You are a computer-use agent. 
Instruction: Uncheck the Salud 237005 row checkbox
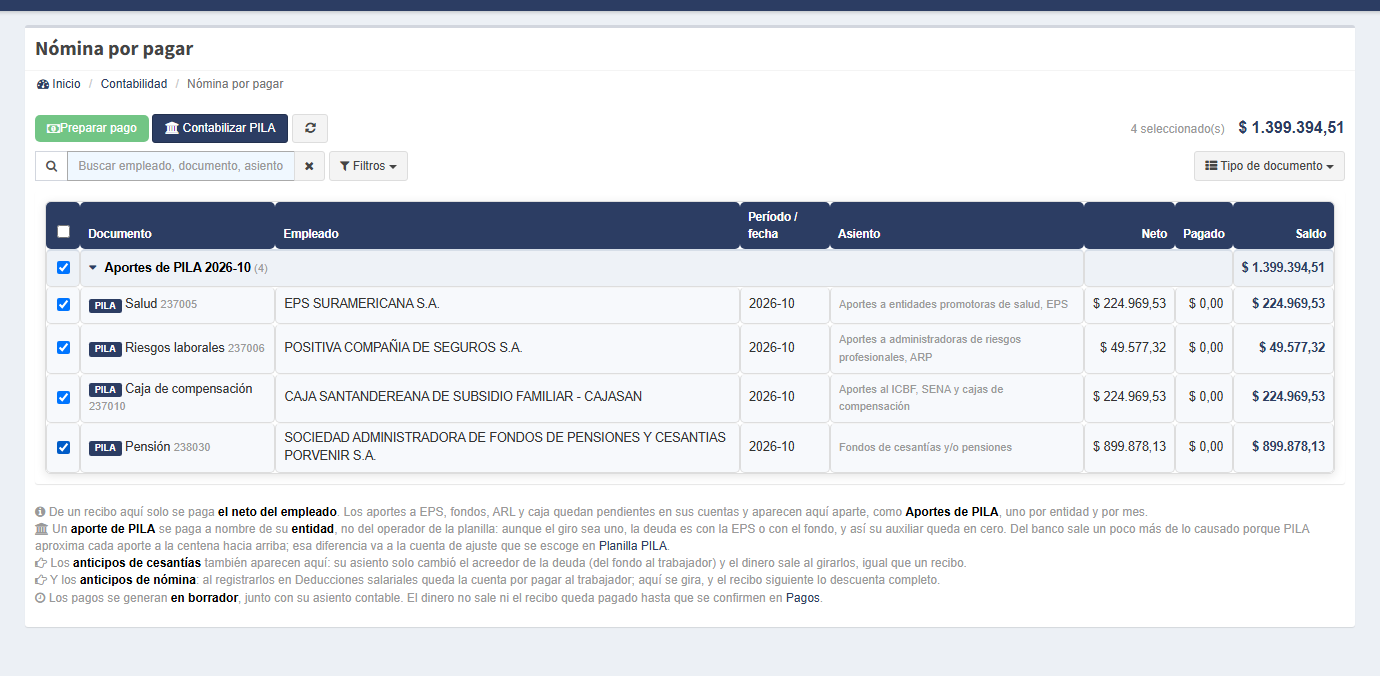64,305
